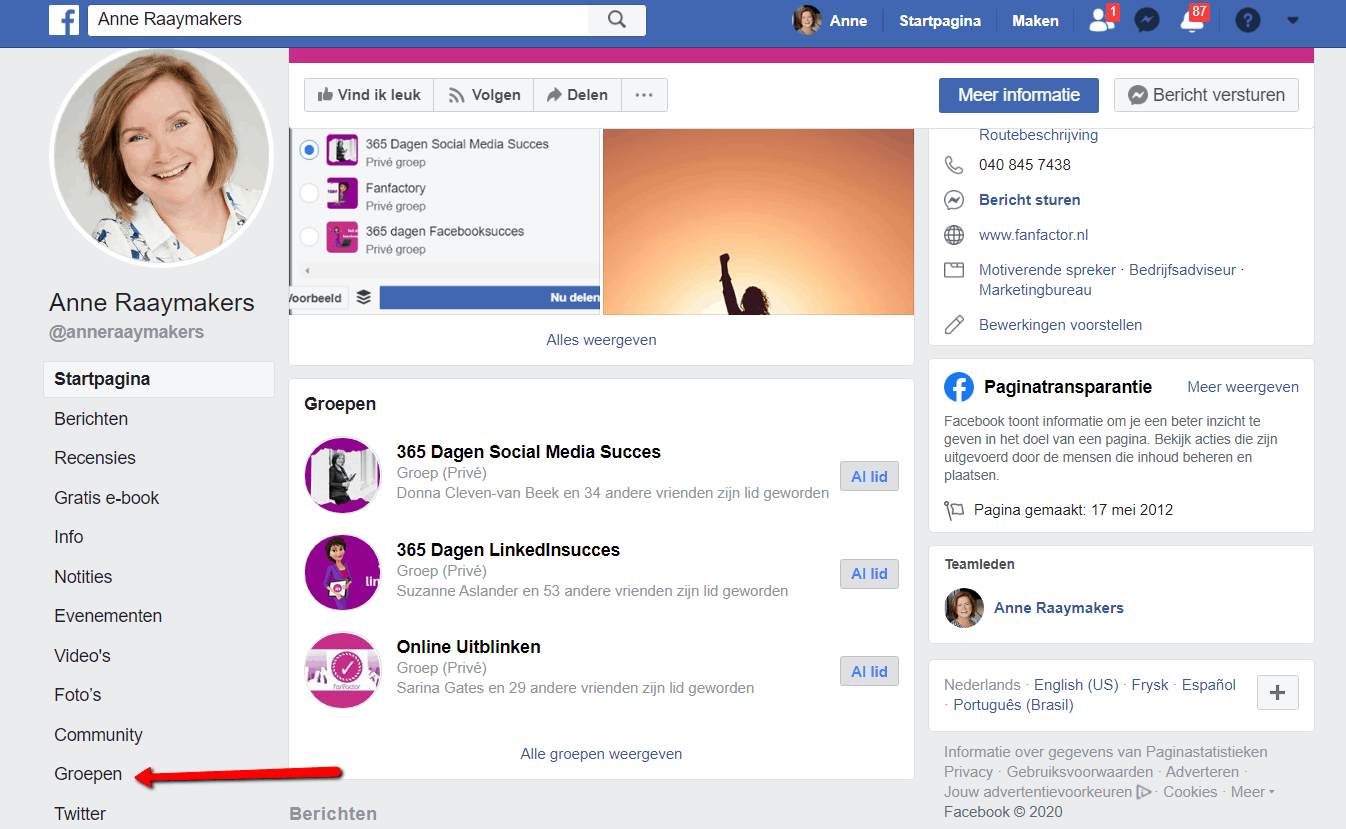Open the Maken menu in top bar

click(1035, 21)
